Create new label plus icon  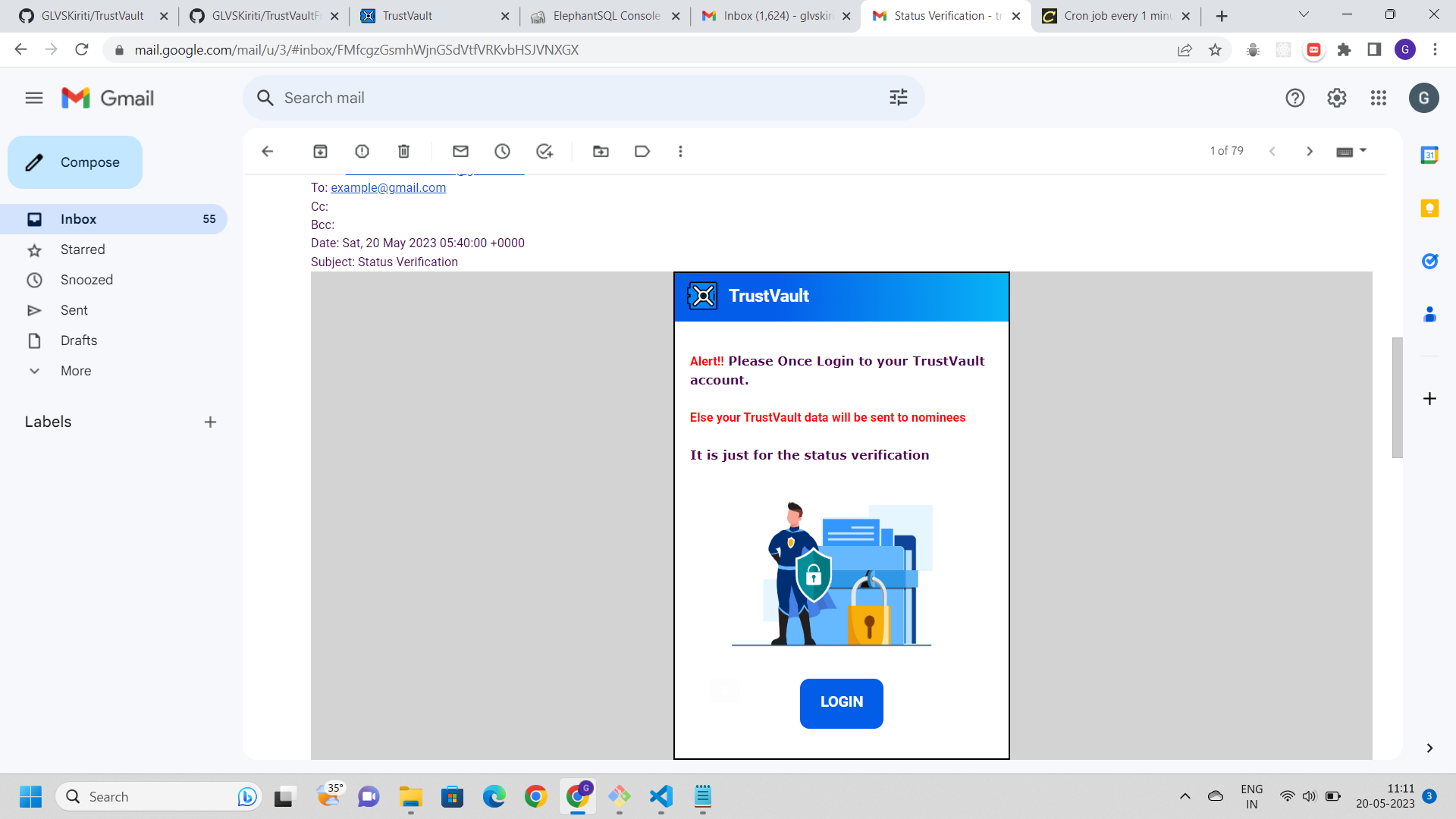pos(210,422)
